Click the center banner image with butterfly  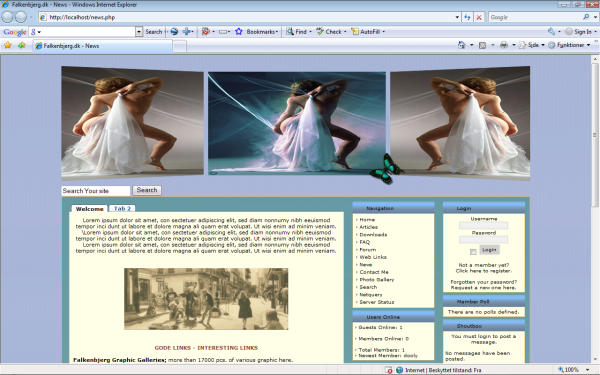pyautogui.click(x=297, y=123)
